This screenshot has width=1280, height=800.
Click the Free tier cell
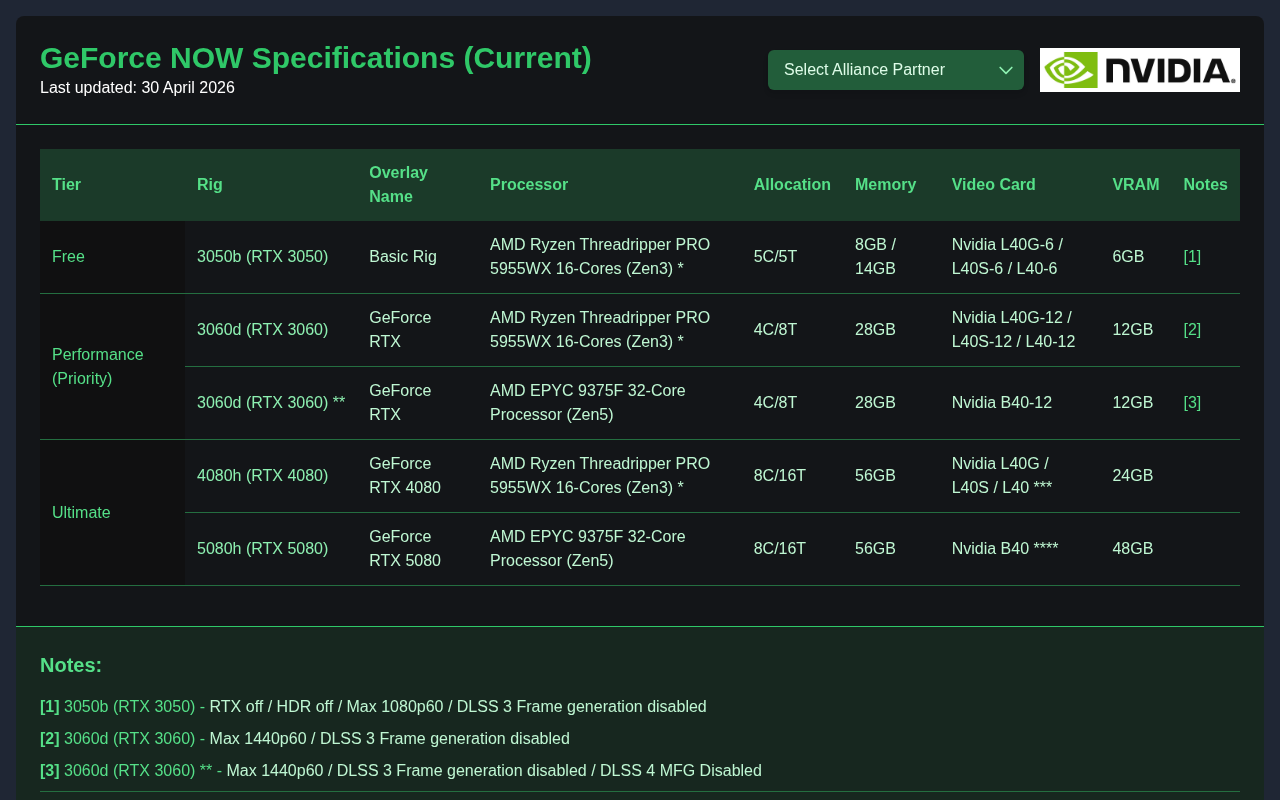(112, 257)
